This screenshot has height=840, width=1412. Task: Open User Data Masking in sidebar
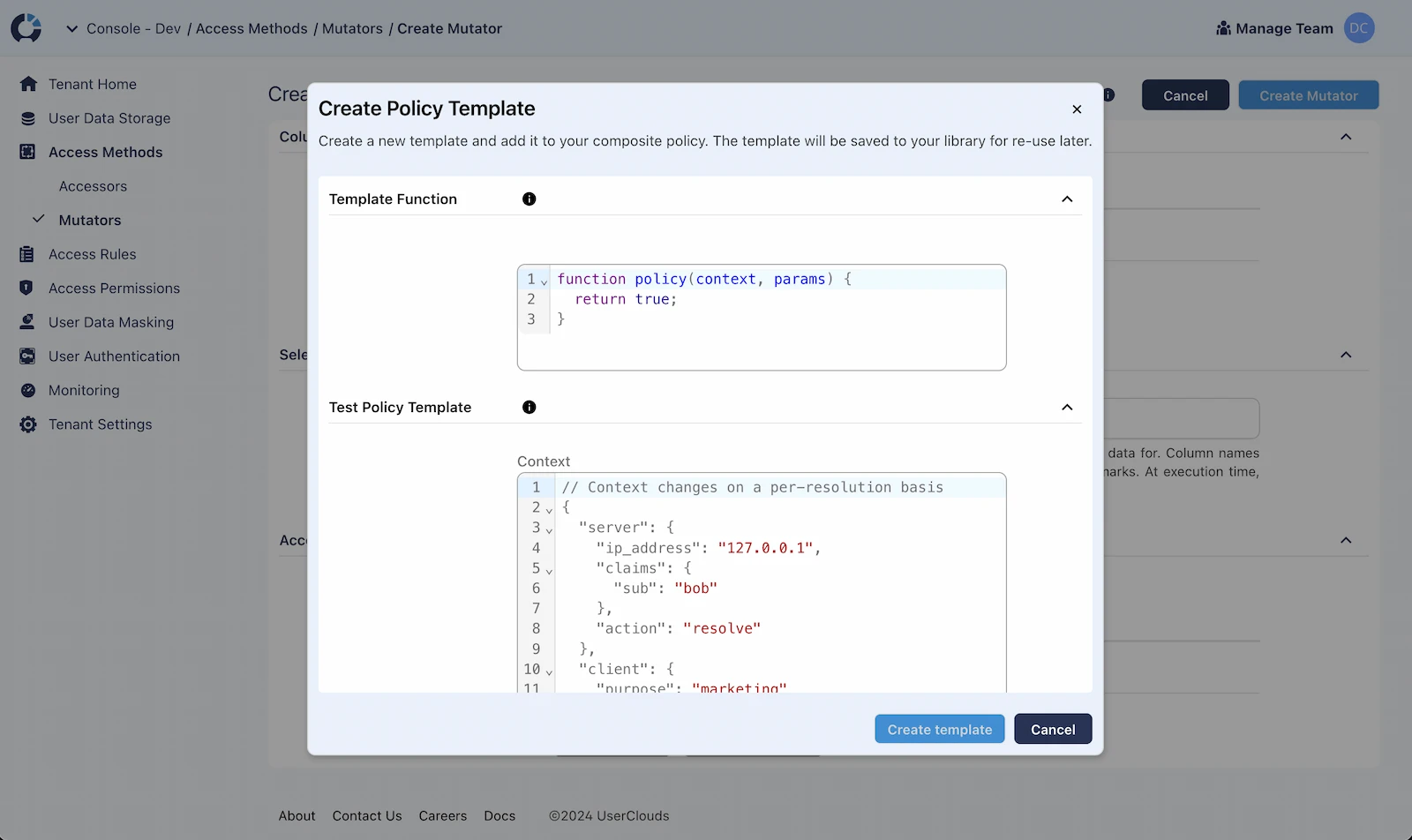pos(111,322)
